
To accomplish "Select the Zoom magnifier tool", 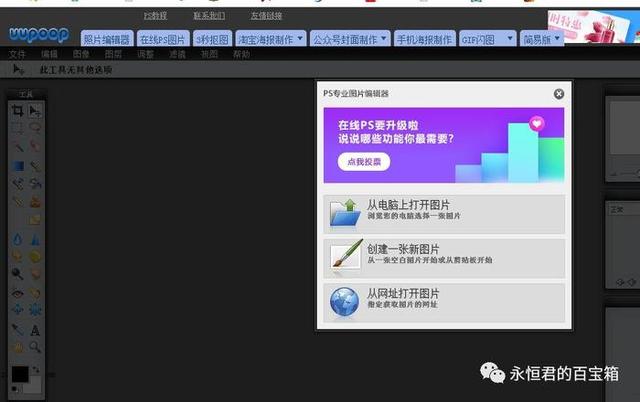I will (35, 347).
